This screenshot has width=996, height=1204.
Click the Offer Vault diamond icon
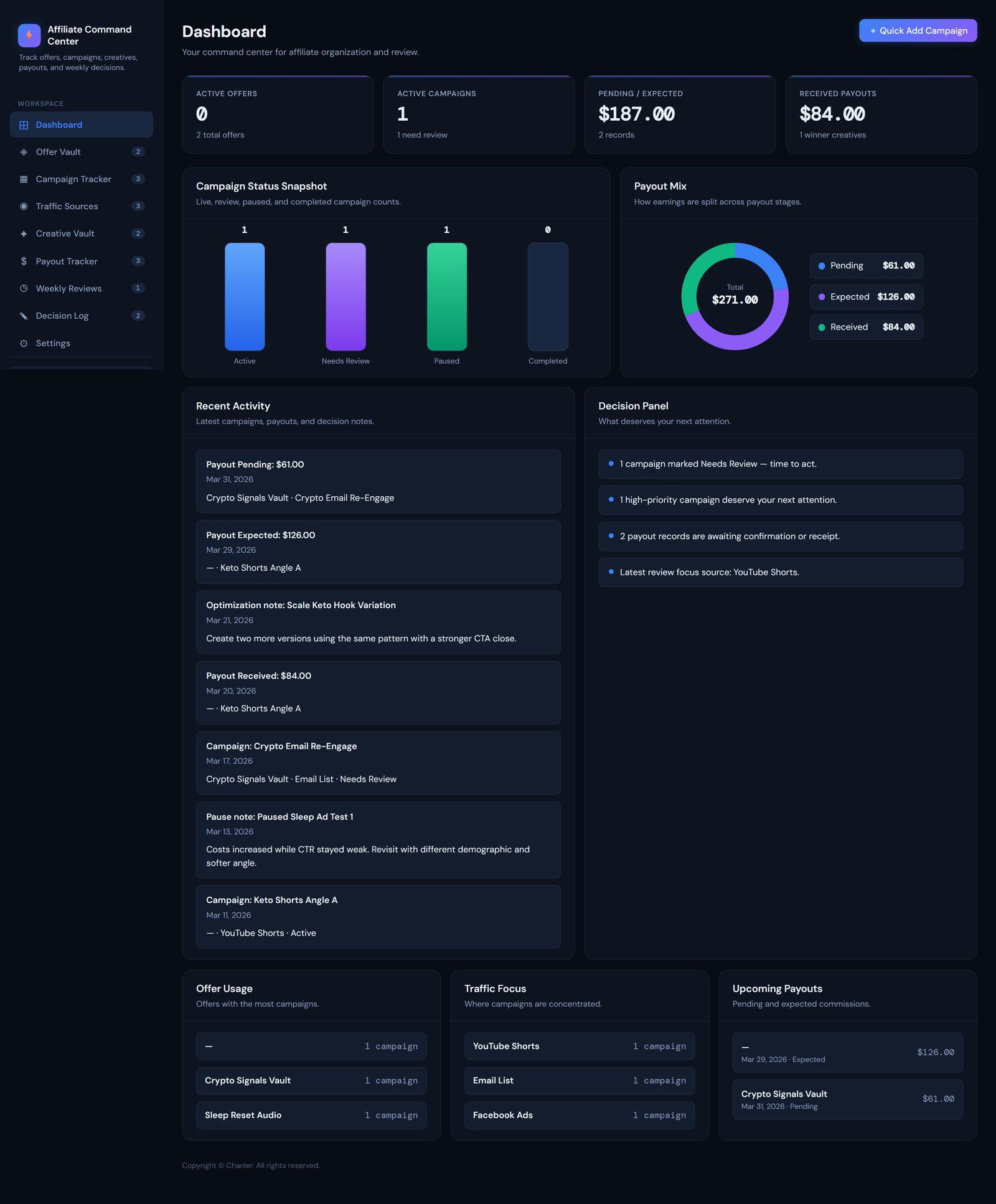[24, 152]
